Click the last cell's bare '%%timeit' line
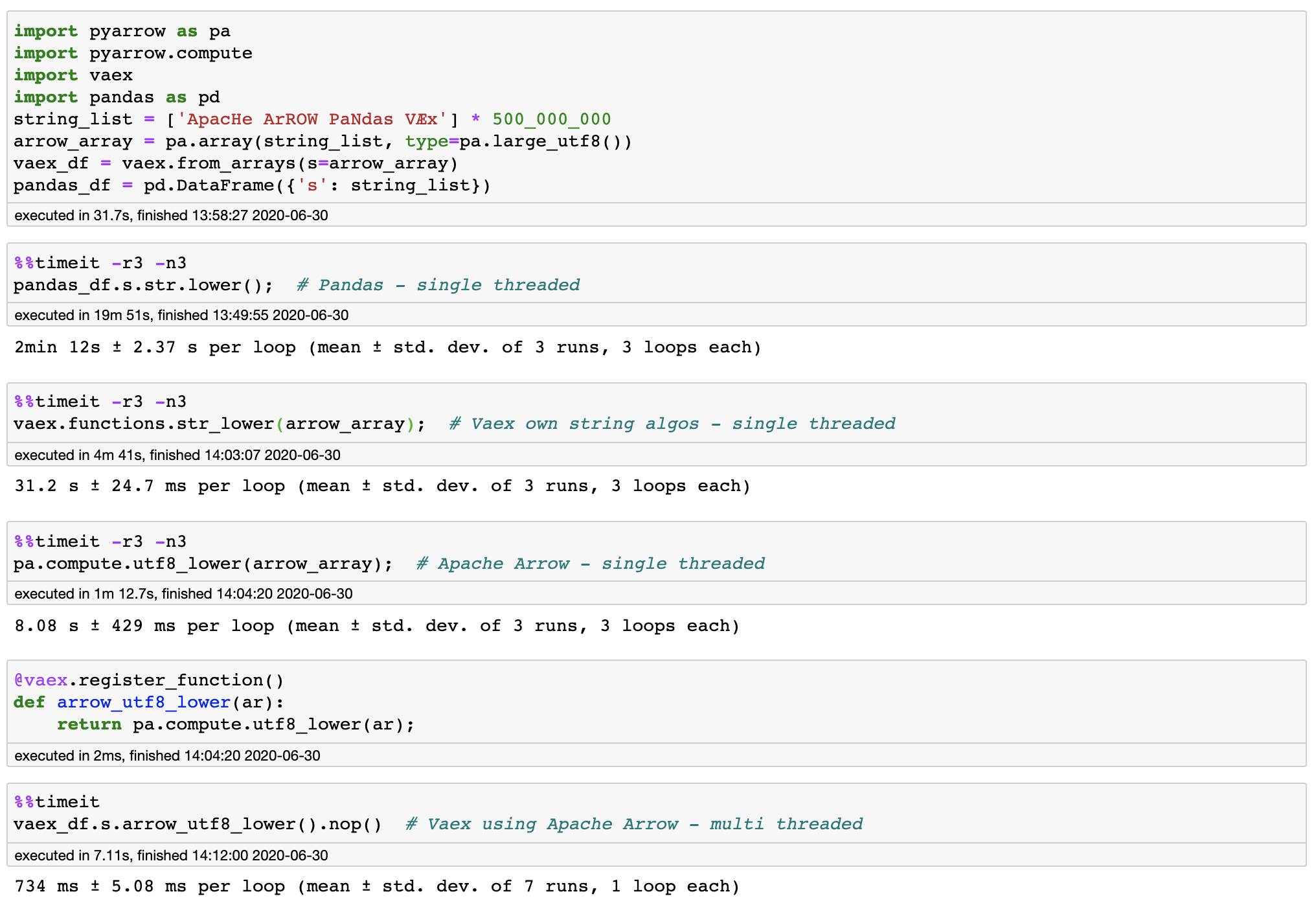The height and width of the screenshot is (907, 1316). pyautogui.click(x=57, y=802)
